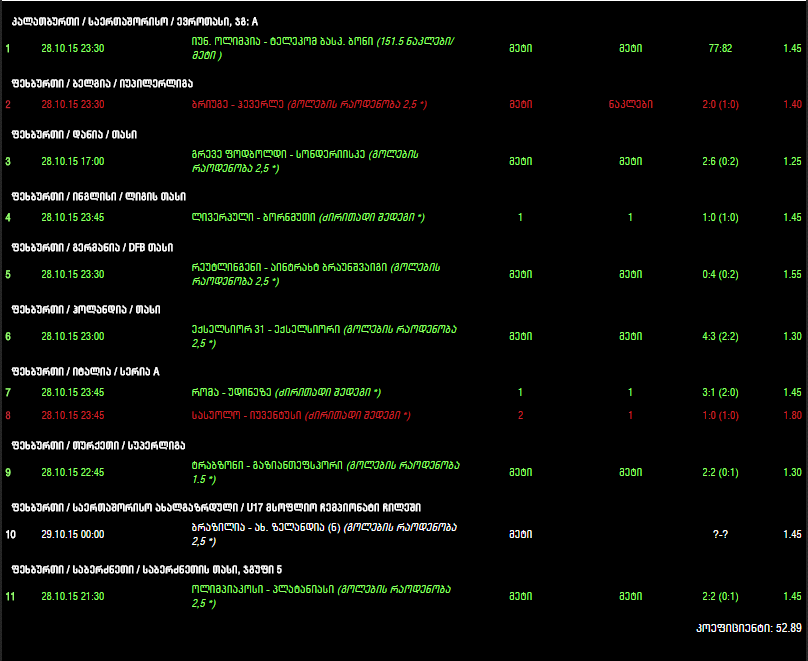
Task: Click the match 'ტრაბზონი - გაზიანთეფსპორი'
Action: pyautogui.click(x=267, y=465)
